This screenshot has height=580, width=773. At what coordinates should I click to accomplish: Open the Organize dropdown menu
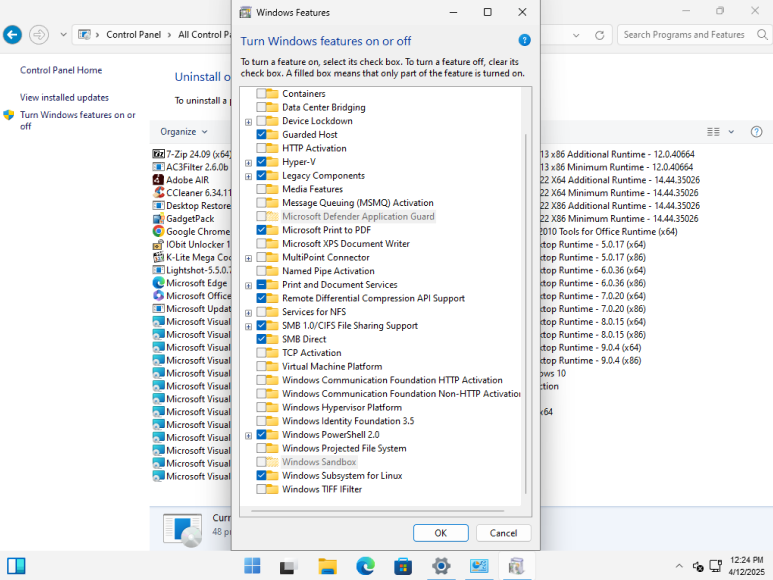pos(183,132)
